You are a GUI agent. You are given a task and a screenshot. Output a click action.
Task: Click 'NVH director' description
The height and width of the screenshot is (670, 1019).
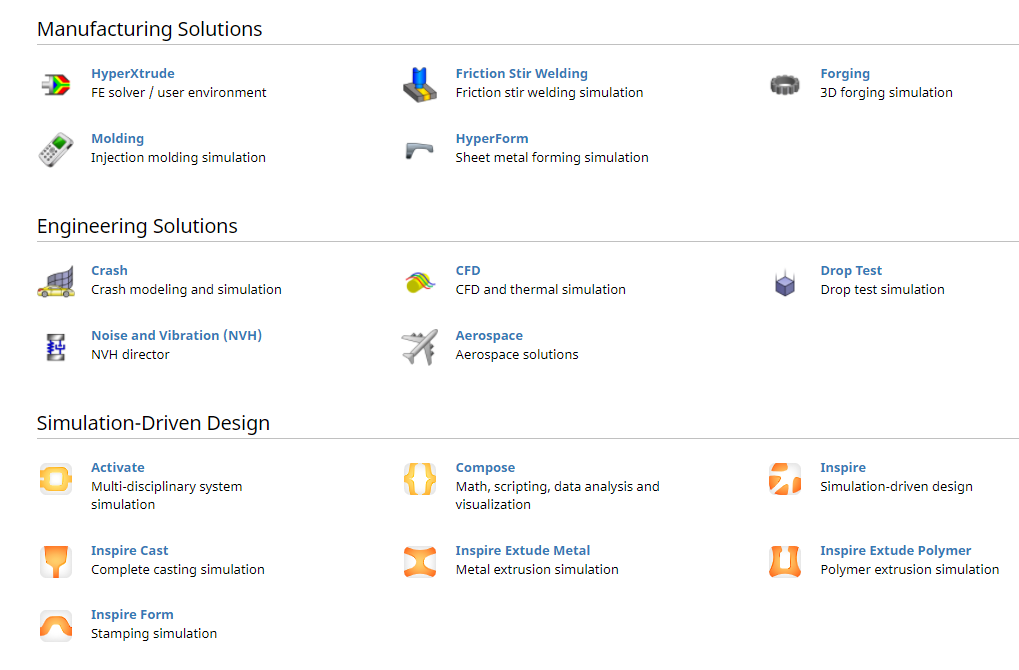tap(130, 354)
